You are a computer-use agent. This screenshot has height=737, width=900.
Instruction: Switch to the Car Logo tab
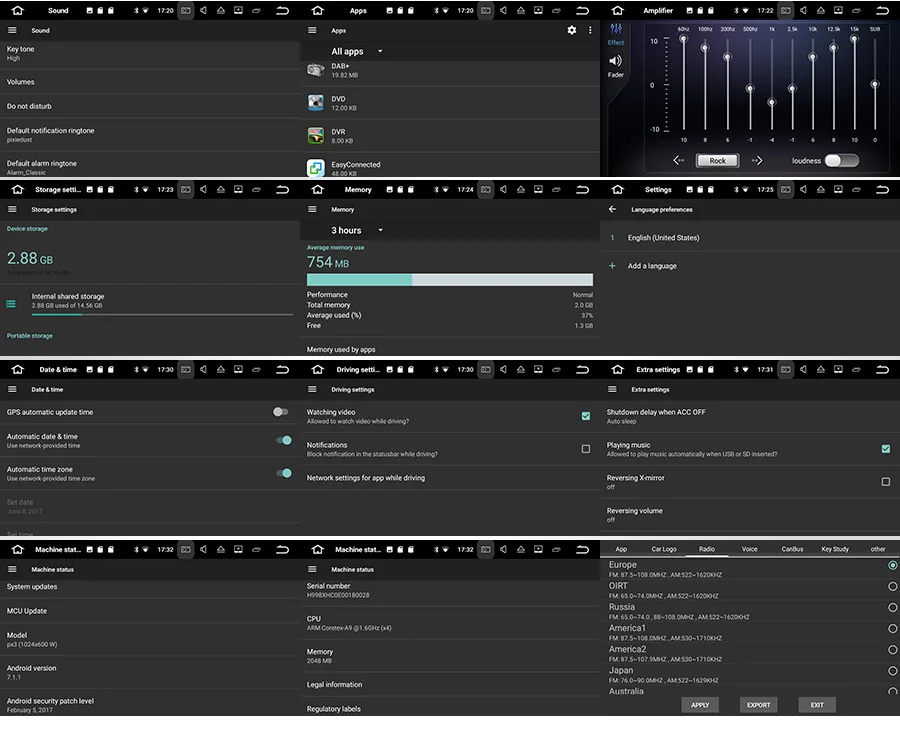[664, 549]
